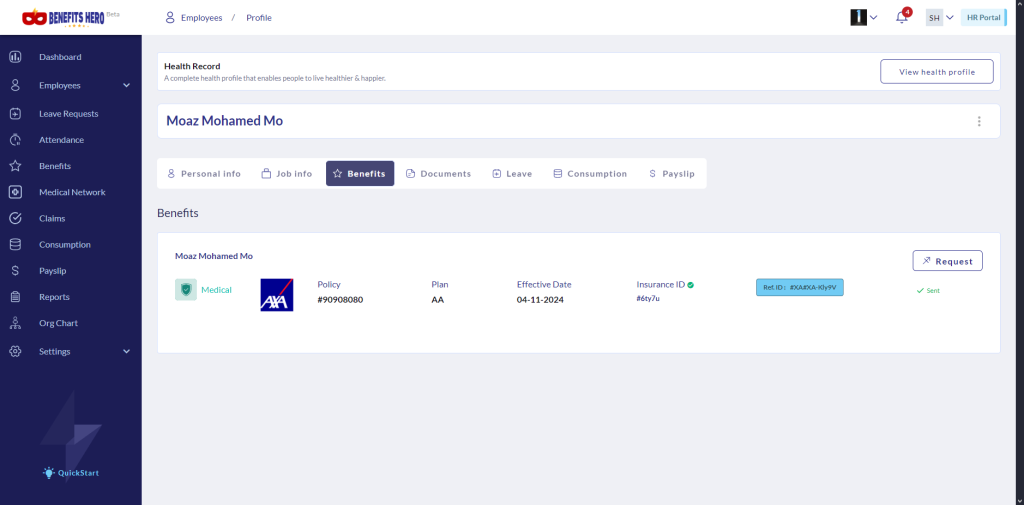1024x505 pixels.
Task: Click the Medical Network icon
Action: 16,192
